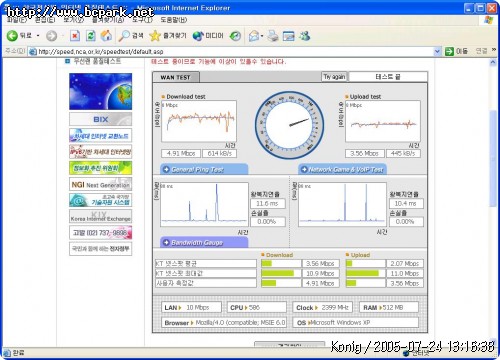Click the Mail envelope toolbar icon
This screenshot has width=500, height=360.
(254, 36)
